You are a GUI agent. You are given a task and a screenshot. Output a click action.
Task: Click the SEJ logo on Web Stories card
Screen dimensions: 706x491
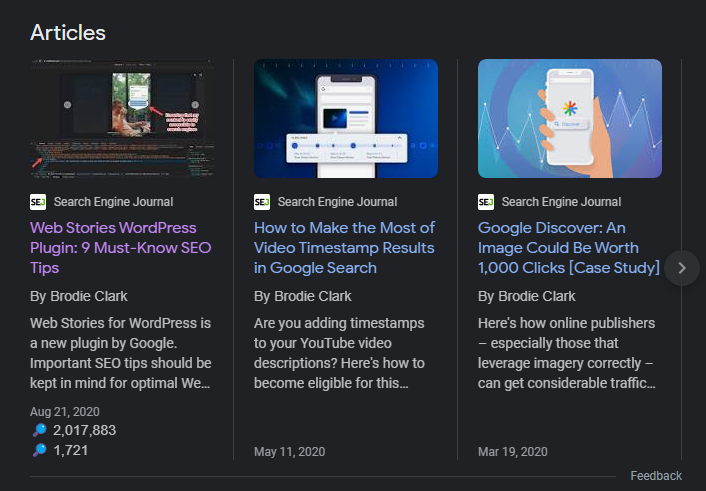pyautogui.click(x=38, y=202)
